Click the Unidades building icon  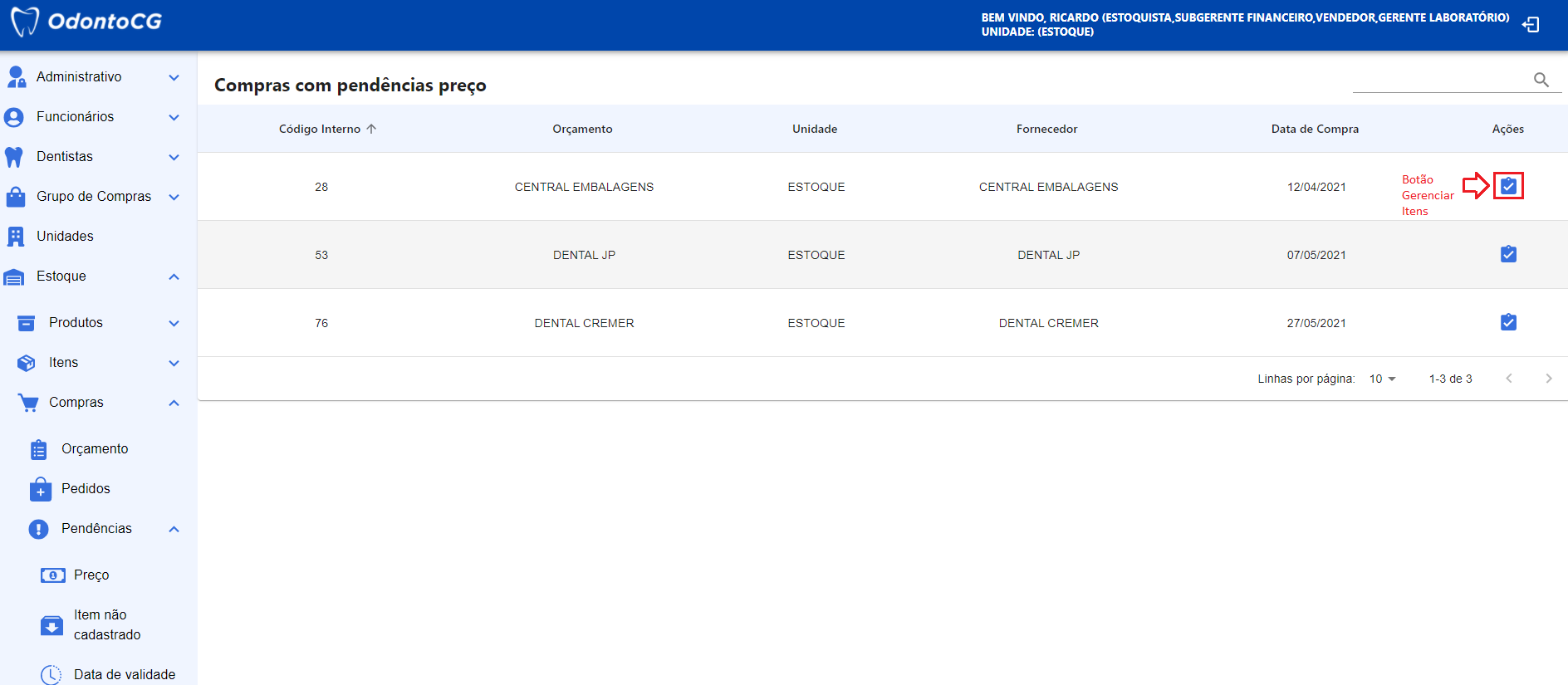16,237
